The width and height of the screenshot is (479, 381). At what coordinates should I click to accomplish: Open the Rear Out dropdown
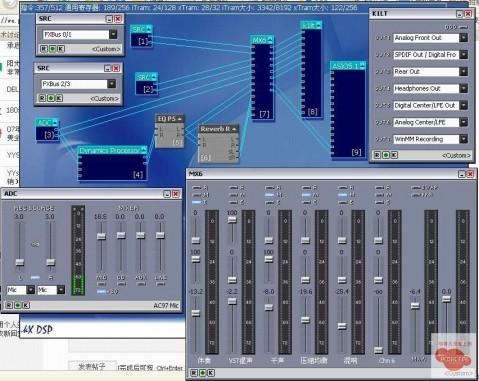(463, 71)
